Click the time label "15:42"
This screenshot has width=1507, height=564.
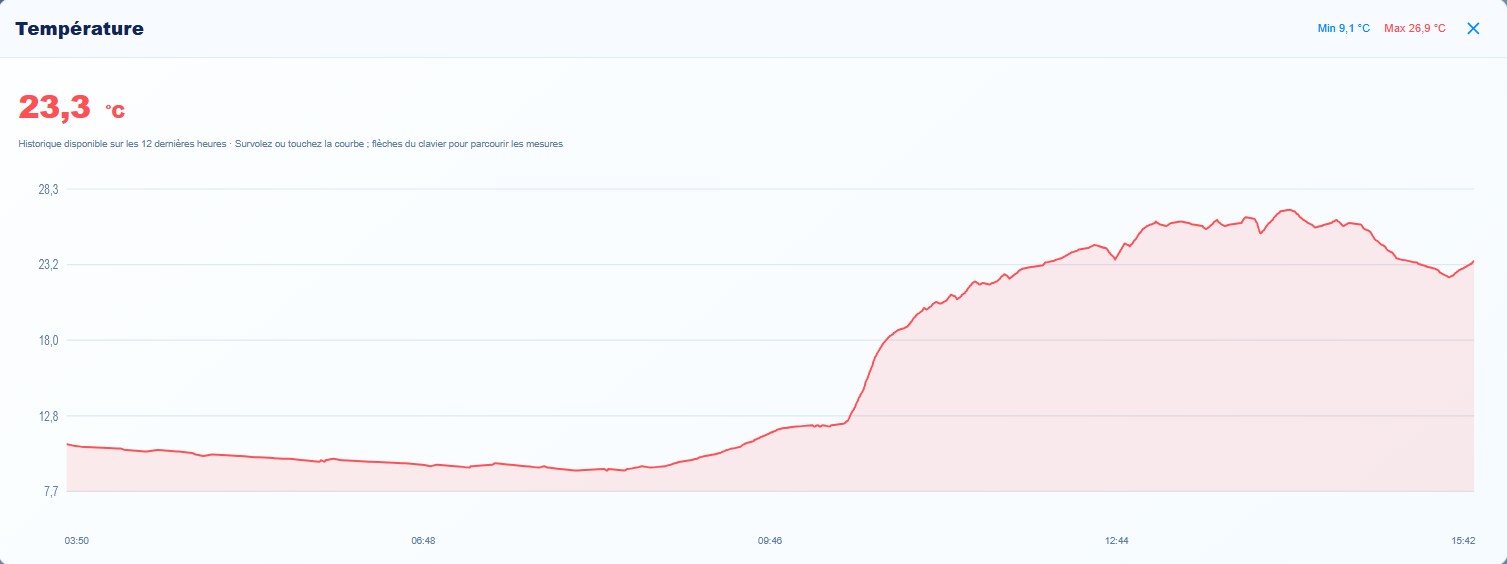[1463, 540]
